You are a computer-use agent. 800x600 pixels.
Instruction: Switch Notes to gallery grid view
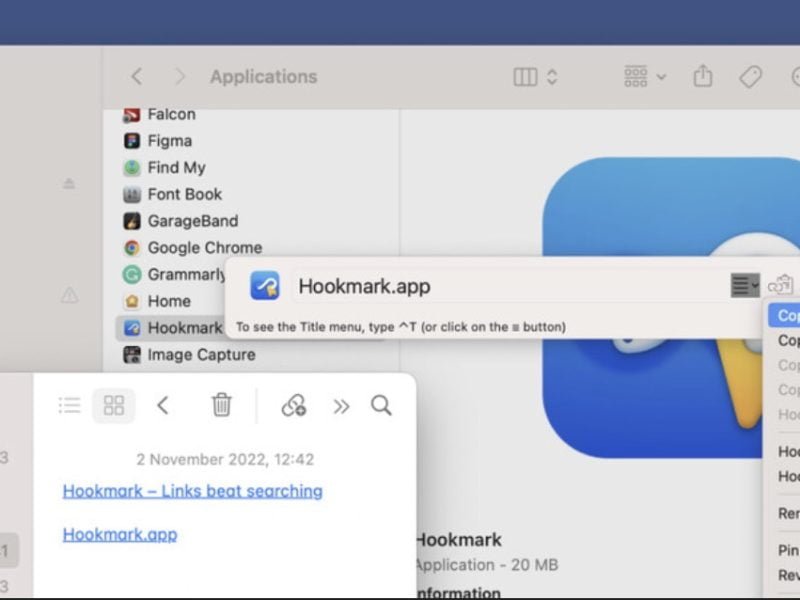114,405
